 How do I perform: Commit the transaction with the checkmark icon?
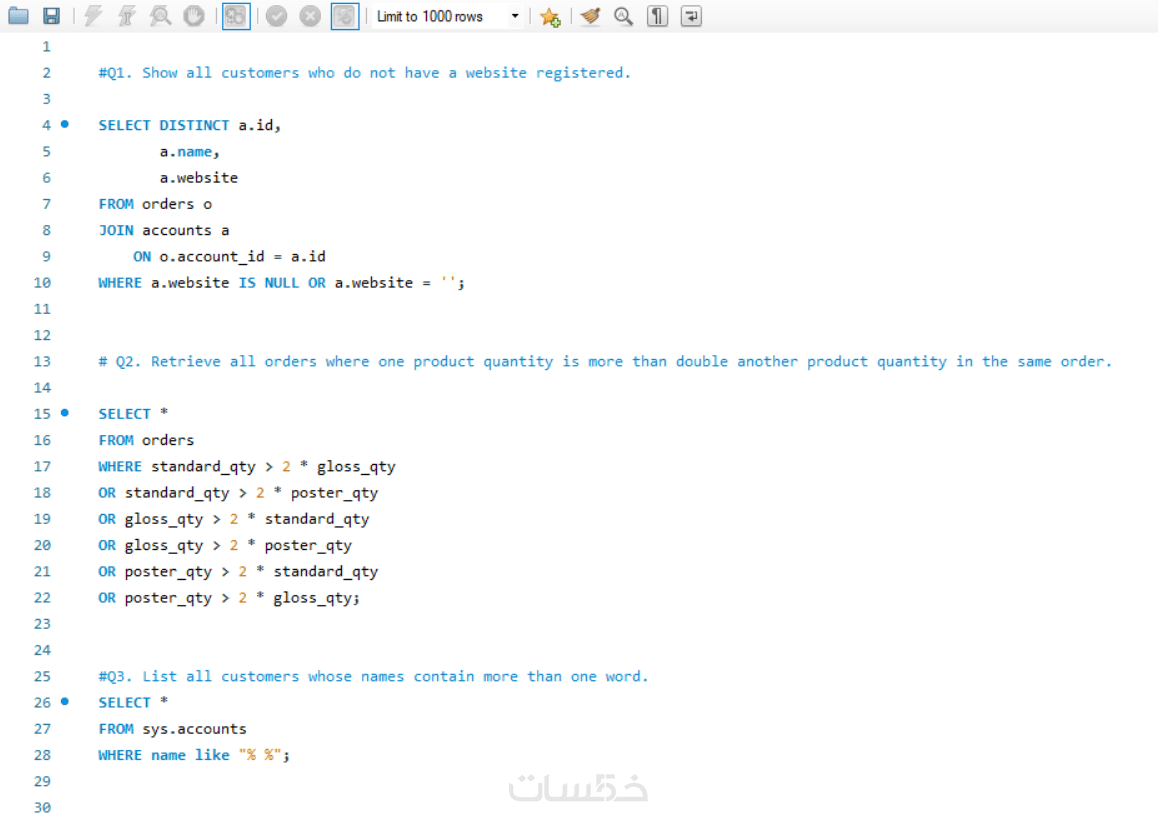pyautogui.click(x=276, y=16)
